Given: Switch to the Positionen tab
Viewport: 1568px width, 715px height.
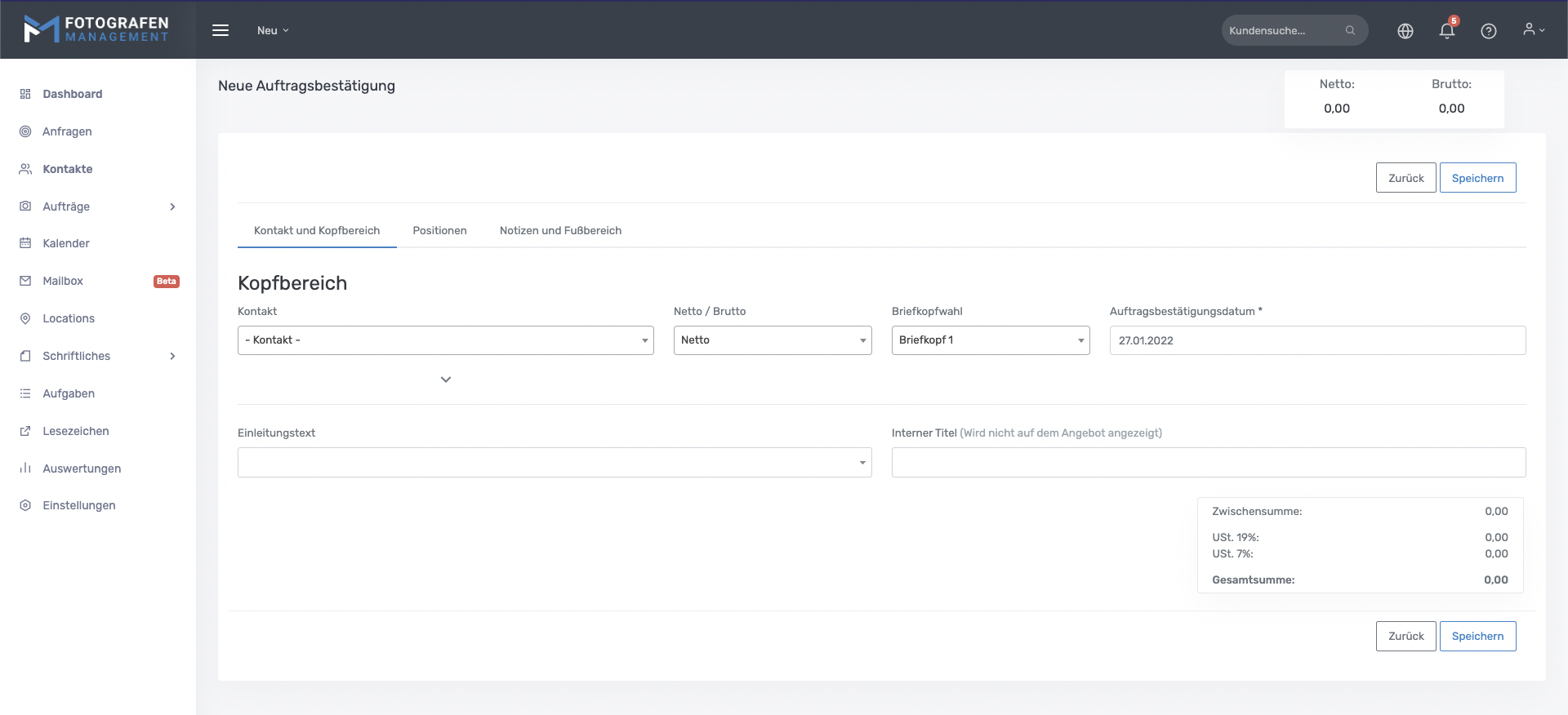Looking at the screenshot, I should [x=439, y=231].
